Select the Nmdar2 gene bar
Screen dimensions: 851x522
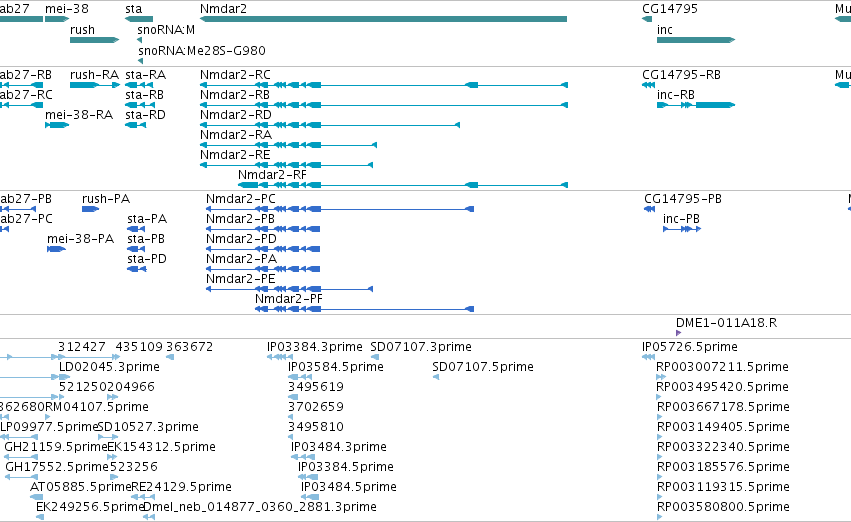click(x=384, y=19)
